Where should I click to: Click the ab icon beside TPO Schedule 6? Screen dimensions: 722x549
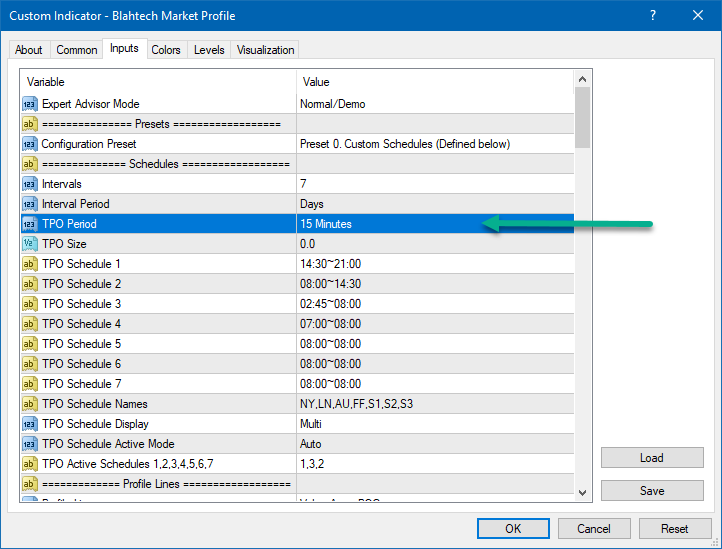click(29, 364)
